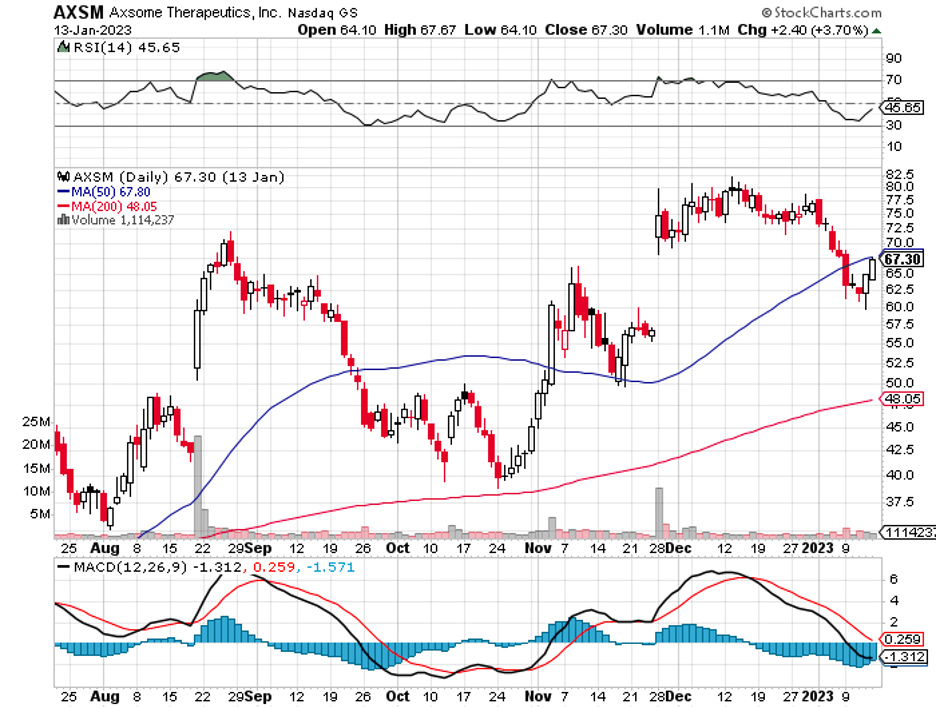
Task: Click the blue -1.571 histogram value in MACD legend
Action: (330, 567)
